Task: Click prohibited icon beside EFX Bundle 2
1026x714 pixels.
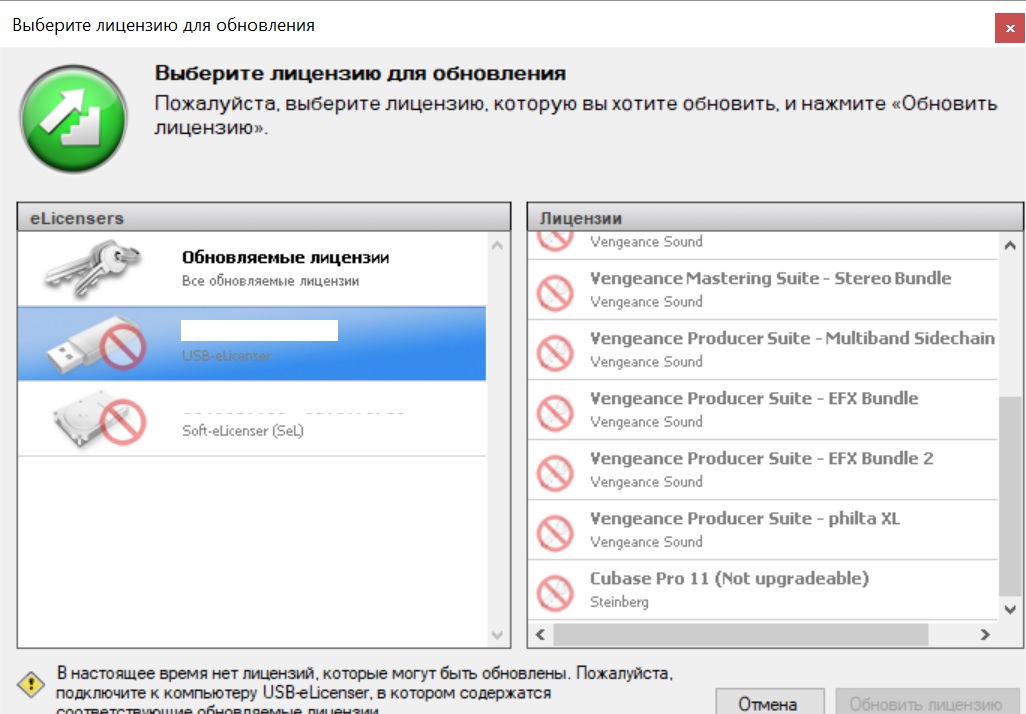Action: coord(555,473)
